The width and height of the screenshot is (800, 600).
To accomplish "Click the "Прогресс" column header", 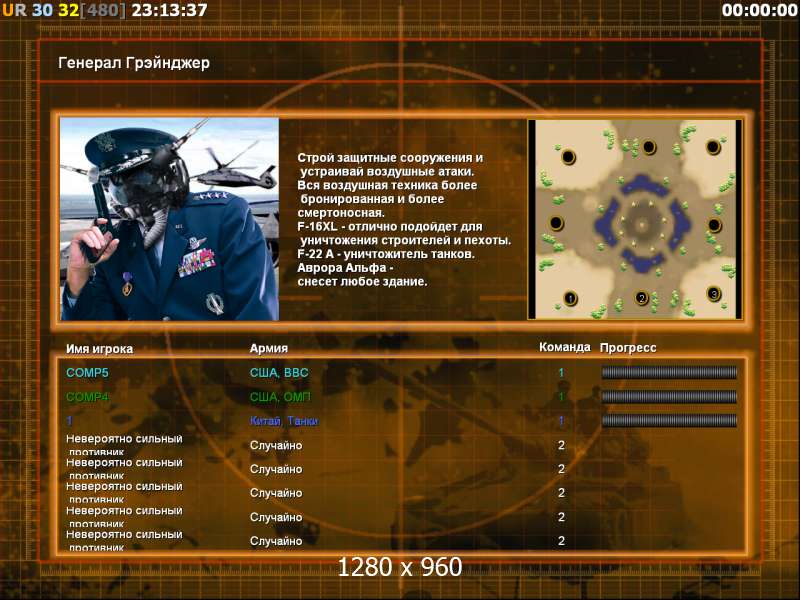I will pos(628,348).
